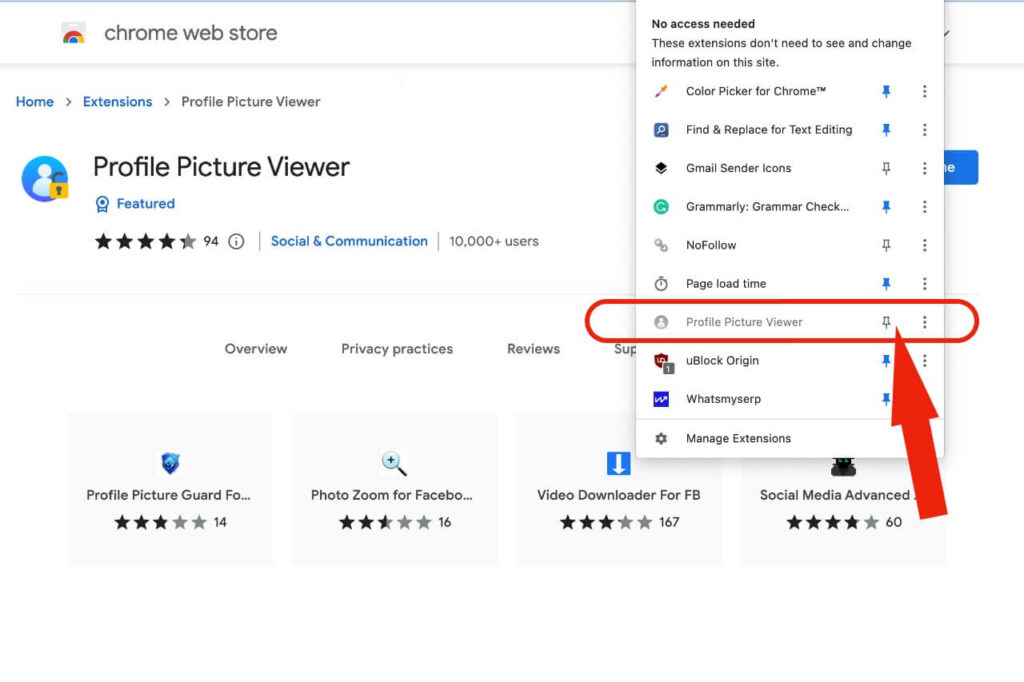The height and width of the screenshot is (682, 1024).
Task: Click the NoFollow extension icon
Action: click(x=661, y=246)
